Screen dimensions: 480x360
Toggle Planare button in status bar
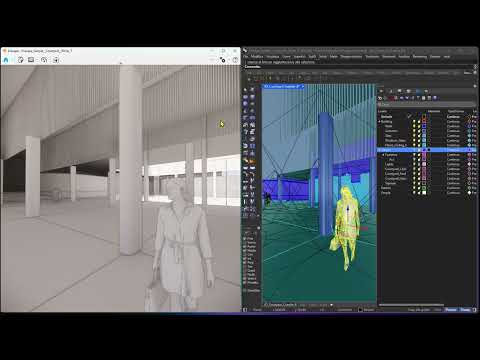[451, 310]
